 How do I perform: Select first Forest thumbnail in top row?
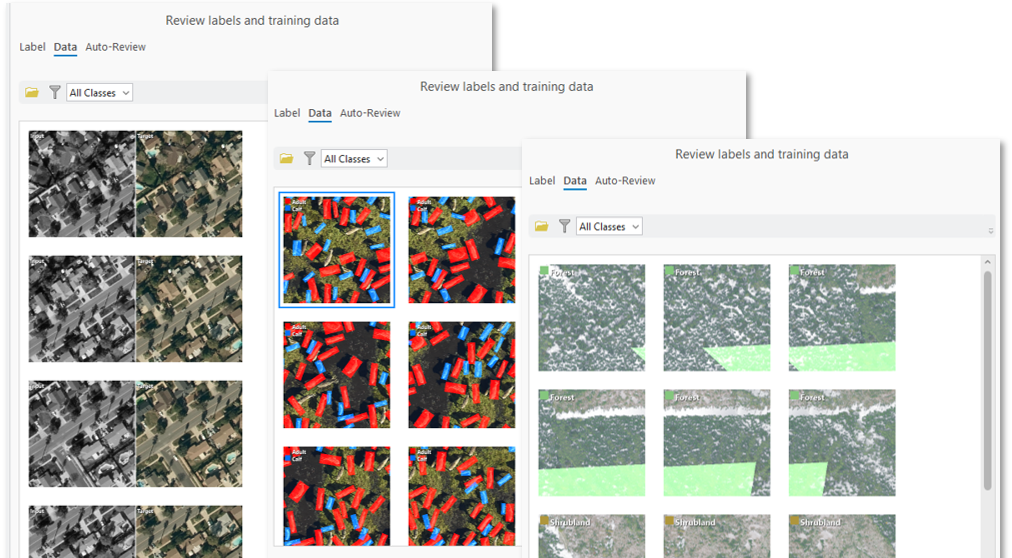(592, 318)
